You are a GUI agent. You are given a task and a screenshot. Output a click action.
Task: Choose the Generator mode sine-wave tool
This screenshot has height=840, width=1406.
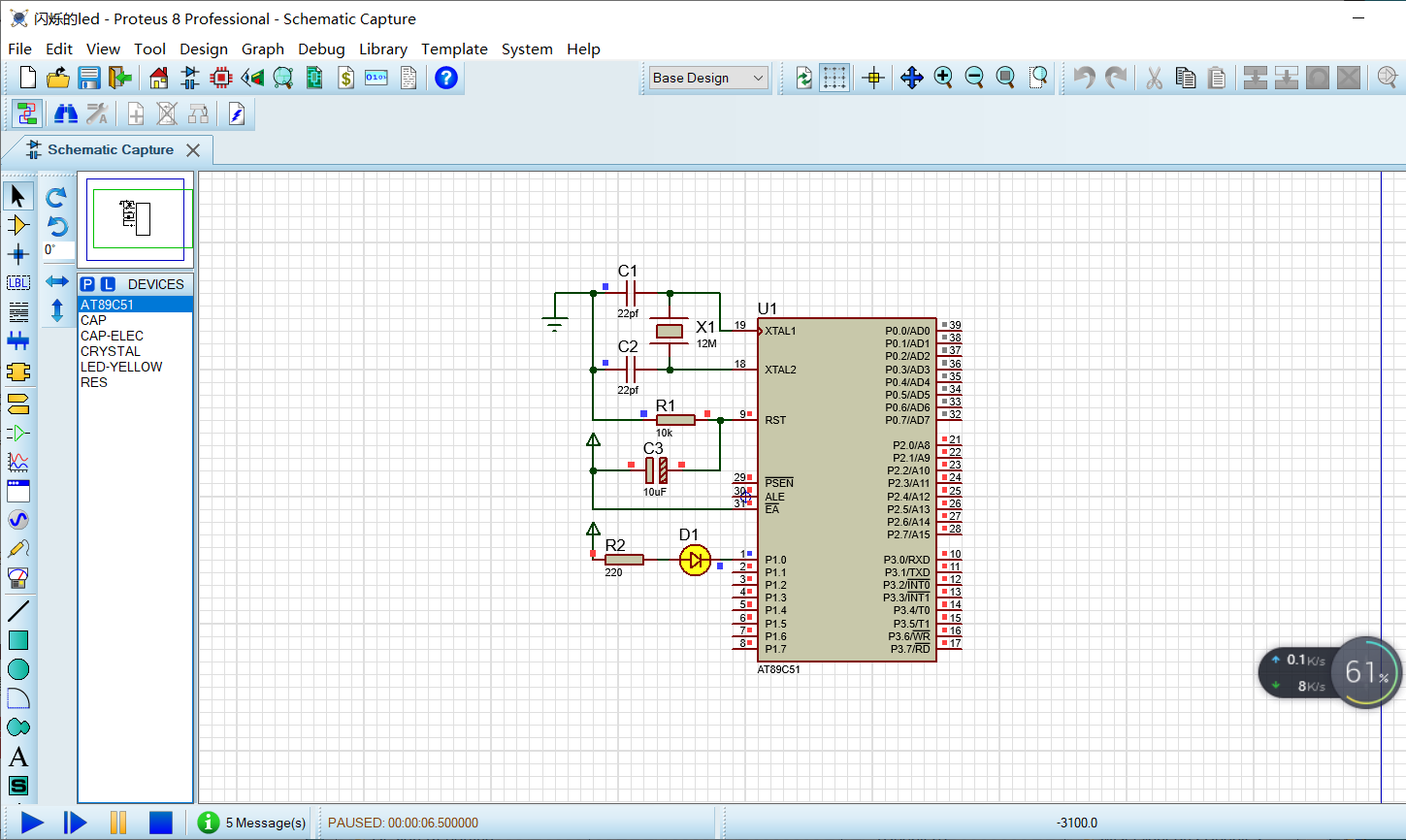pyautogui.click(x=18, y=520)
